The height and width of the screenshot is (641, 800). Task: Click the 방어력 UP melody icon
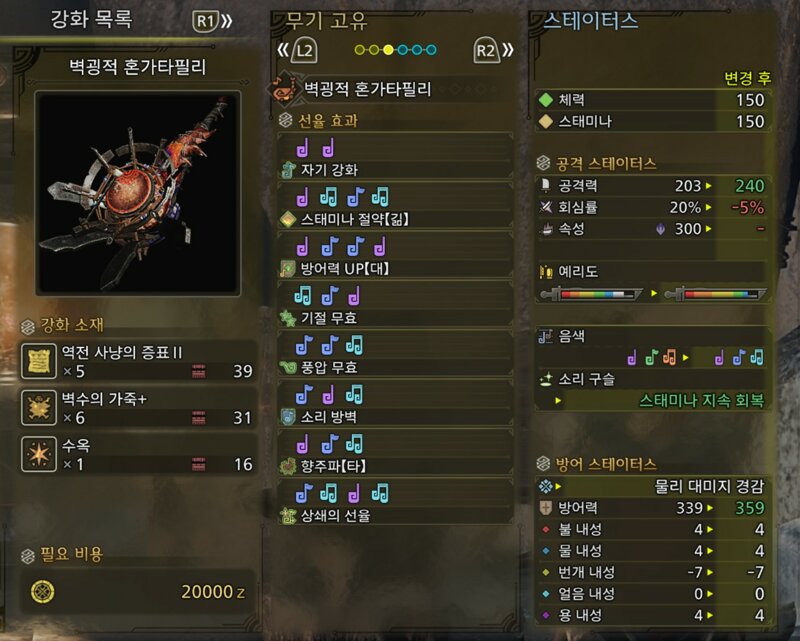[288, 268]
